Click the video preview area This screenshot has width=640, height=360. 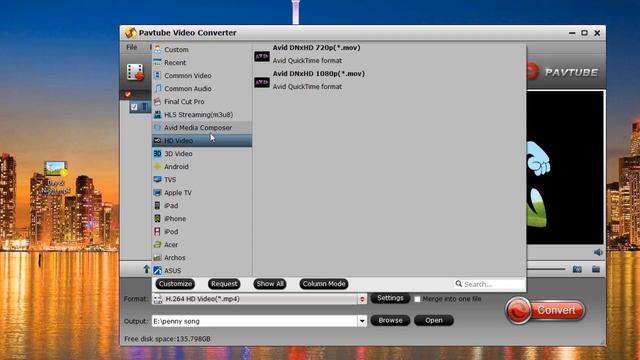[x=565, y=168]
